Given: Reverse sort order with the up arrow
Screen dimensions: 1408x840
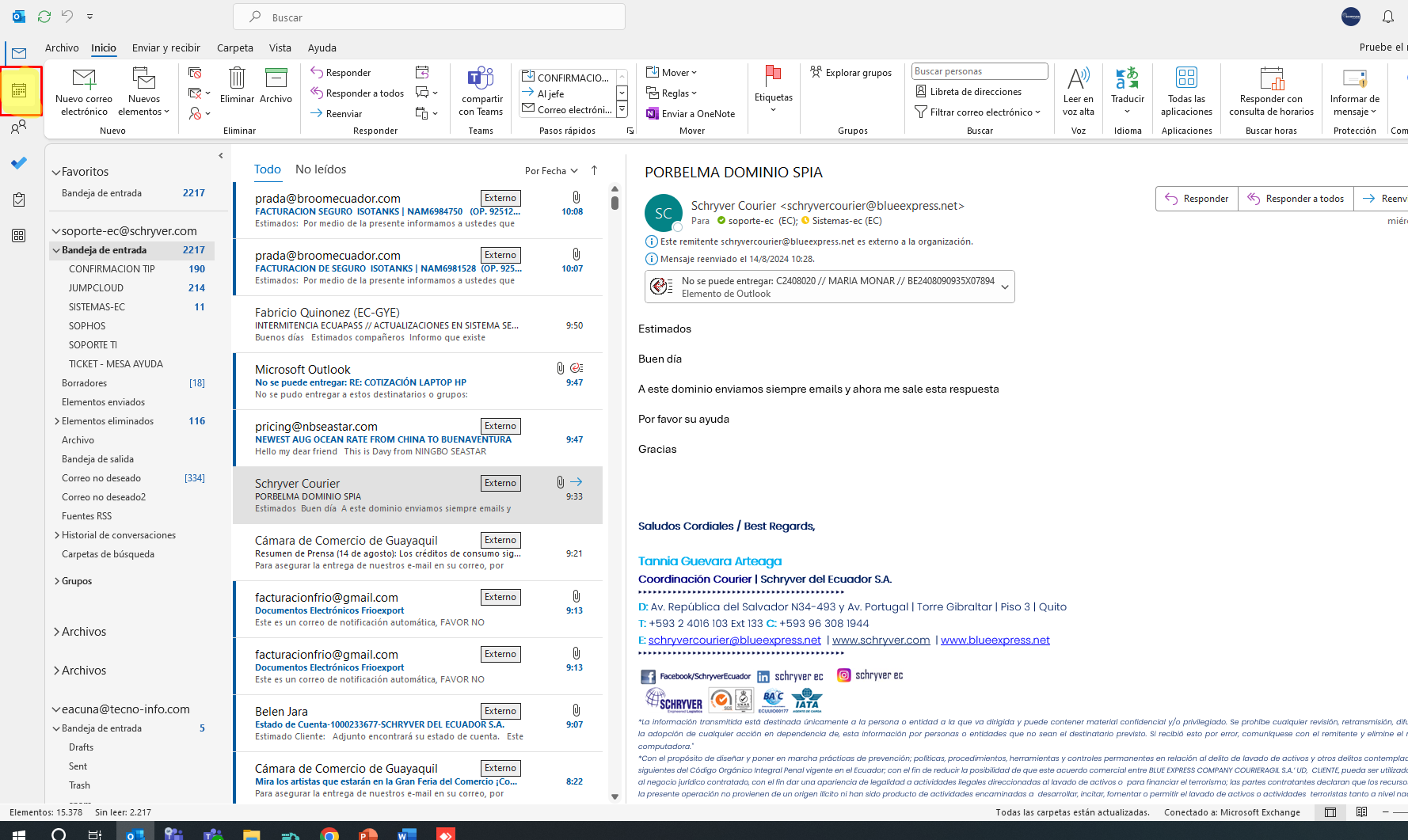Looking at the screenshot, I should 594,170.
